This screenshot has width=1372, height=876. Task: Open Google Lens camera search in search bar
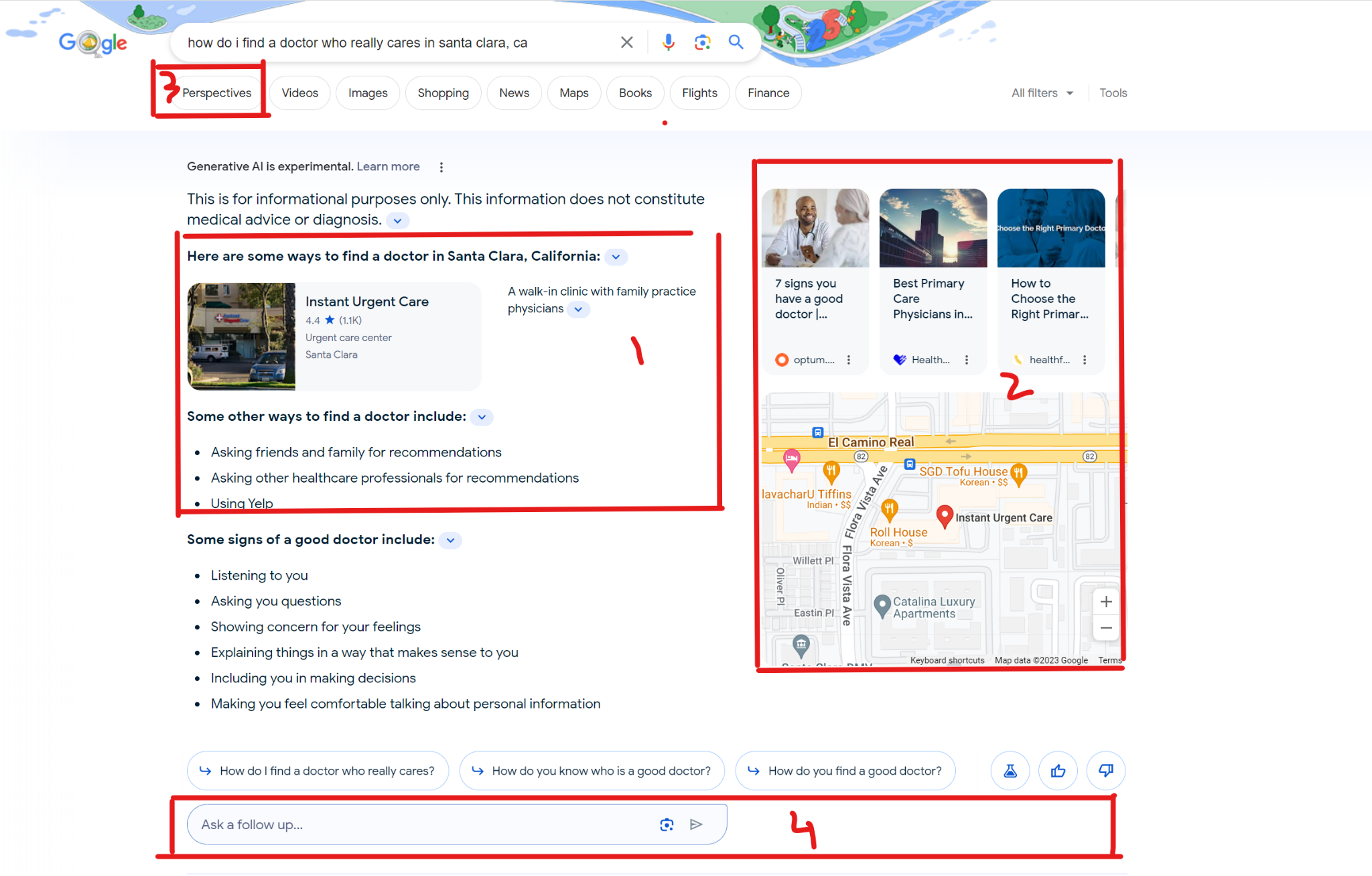(x=702, y=42)
